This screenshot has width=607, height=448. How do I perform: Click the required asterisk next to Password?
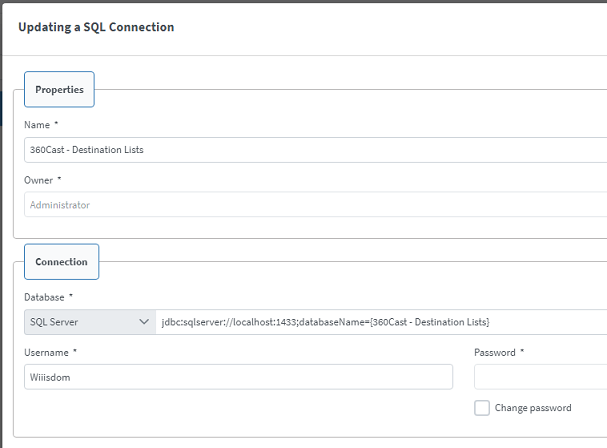tap(522, 351)
